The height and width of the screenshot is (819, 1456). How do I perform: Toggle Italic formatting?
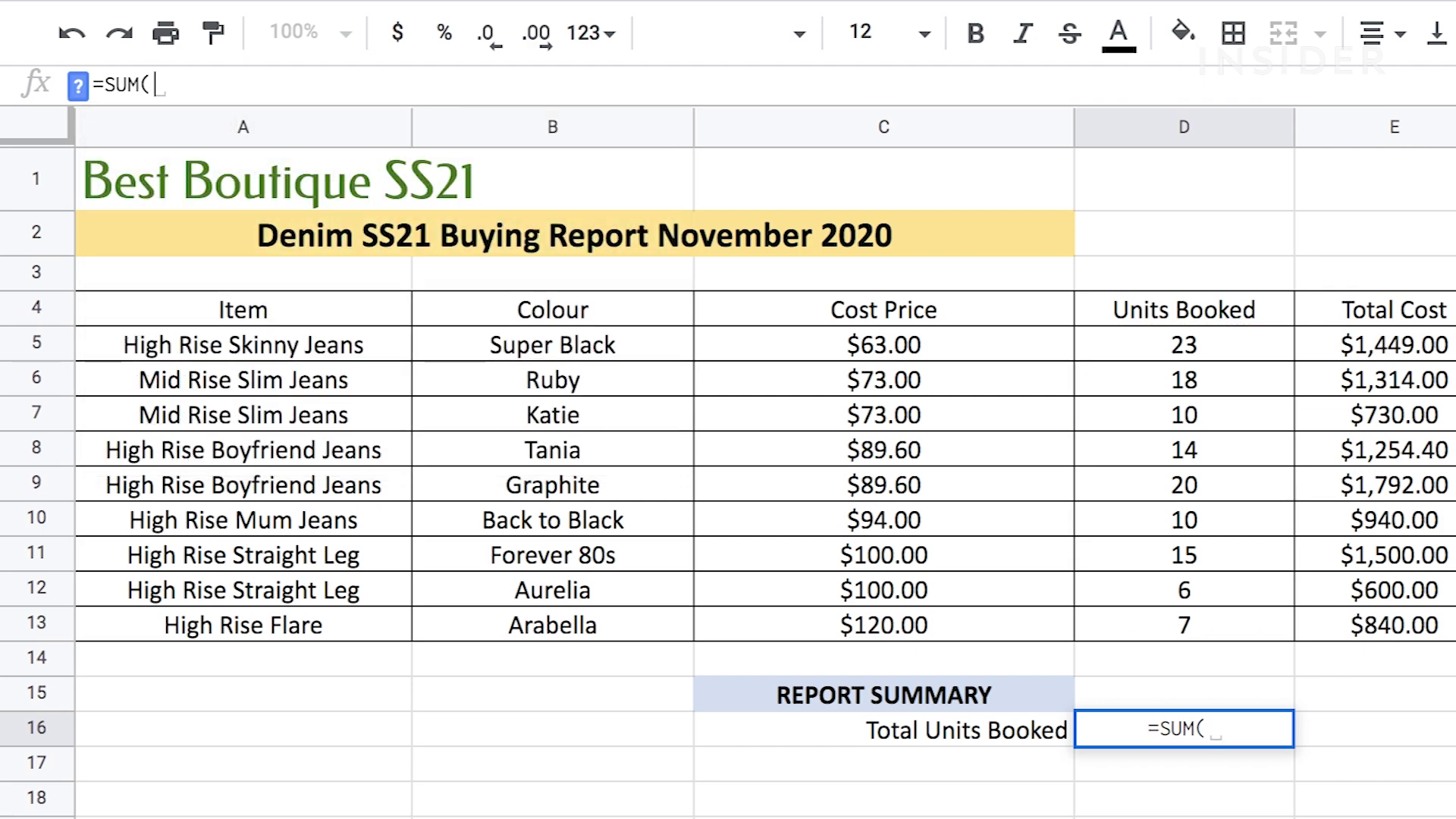(x=1023, y=33)
